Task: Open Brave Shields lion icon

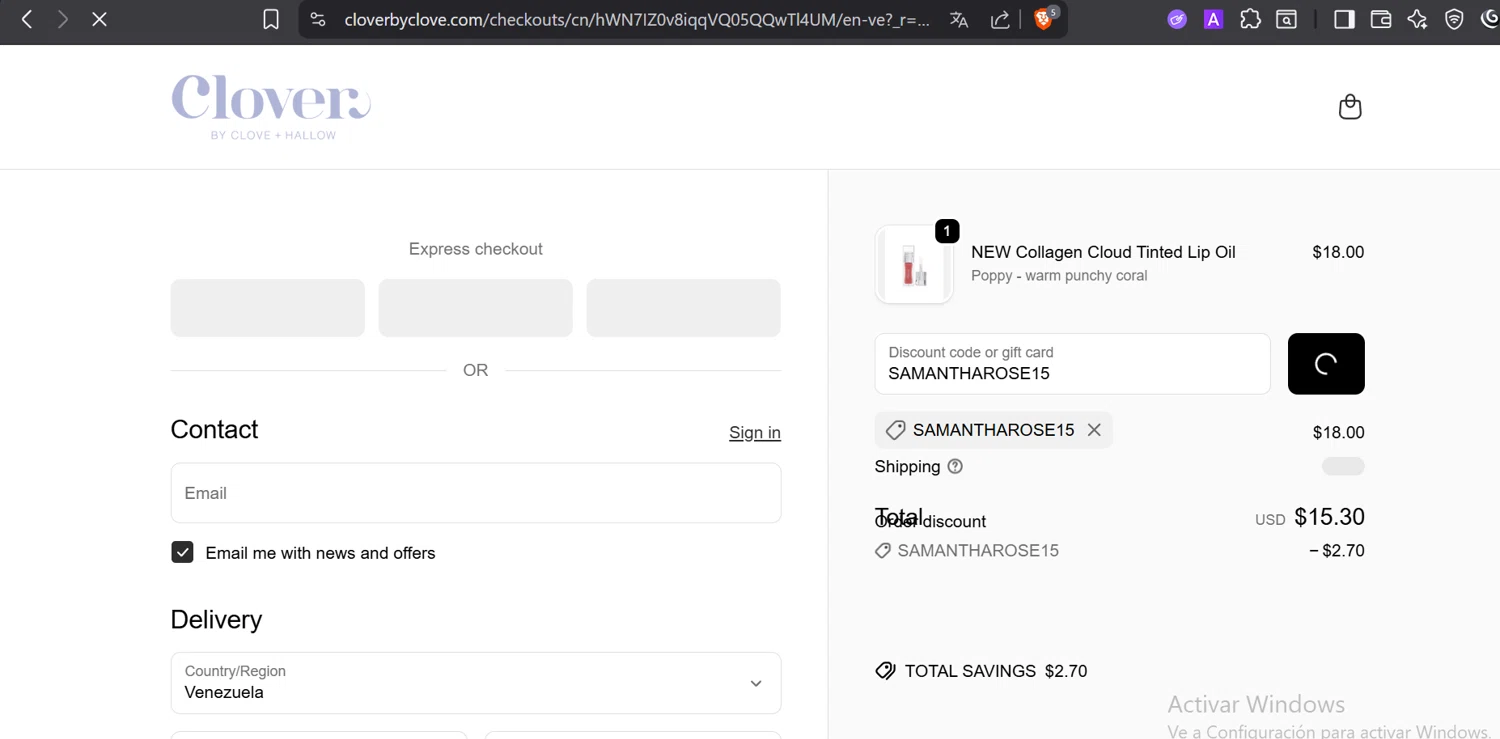Action: [1044, 18]
